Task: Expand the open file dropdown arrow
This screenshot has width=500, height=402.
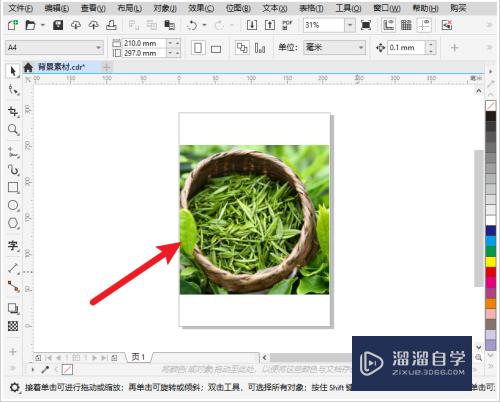Action: pos(43,25)
